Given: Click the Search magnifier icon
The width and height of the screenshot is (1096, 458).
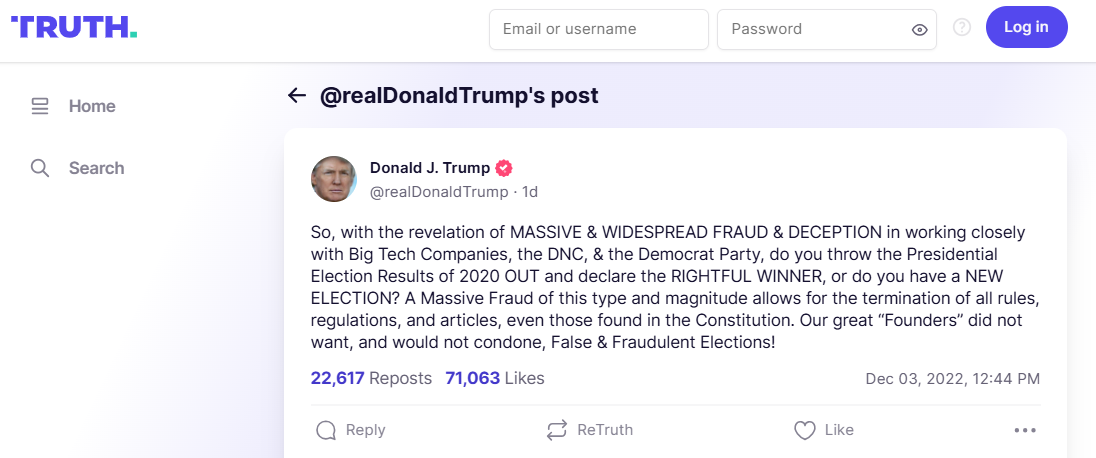Looking at the screenshot, I should (x=40, y=168).
